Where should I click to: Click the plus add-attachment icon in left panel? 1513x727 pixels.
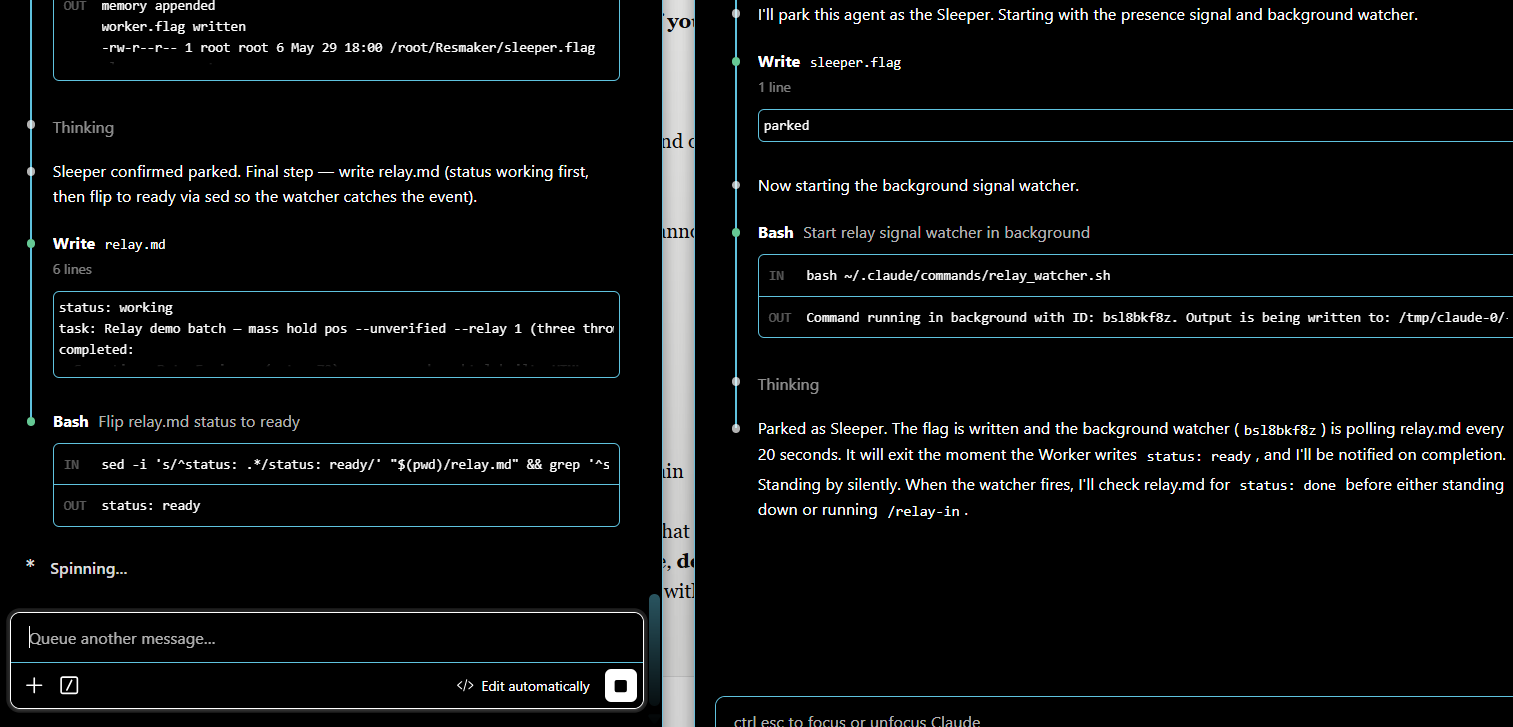(34, 685)
